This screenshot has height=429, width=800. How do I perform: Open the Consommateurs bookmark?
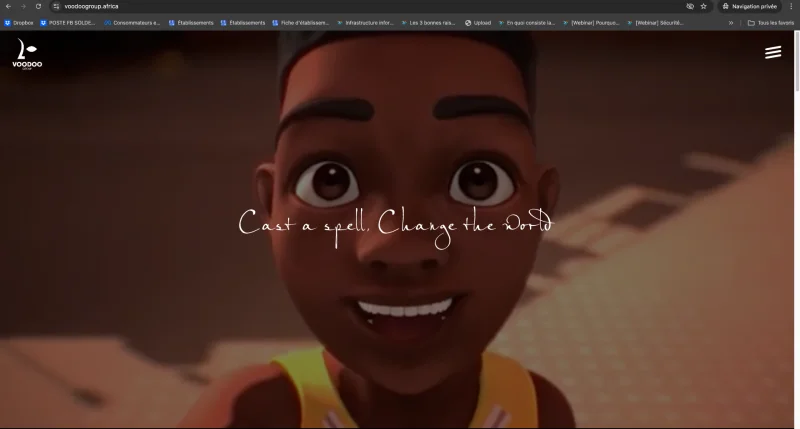coord(132,22)
